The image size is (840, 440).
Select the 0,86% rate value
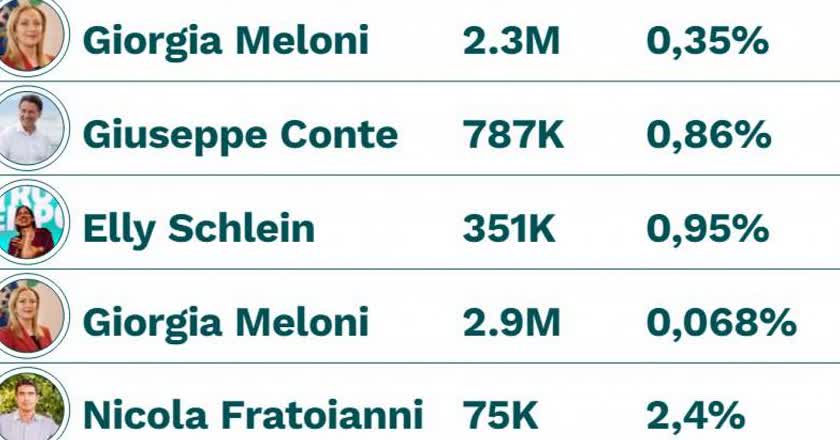click(x=707, y=135)
